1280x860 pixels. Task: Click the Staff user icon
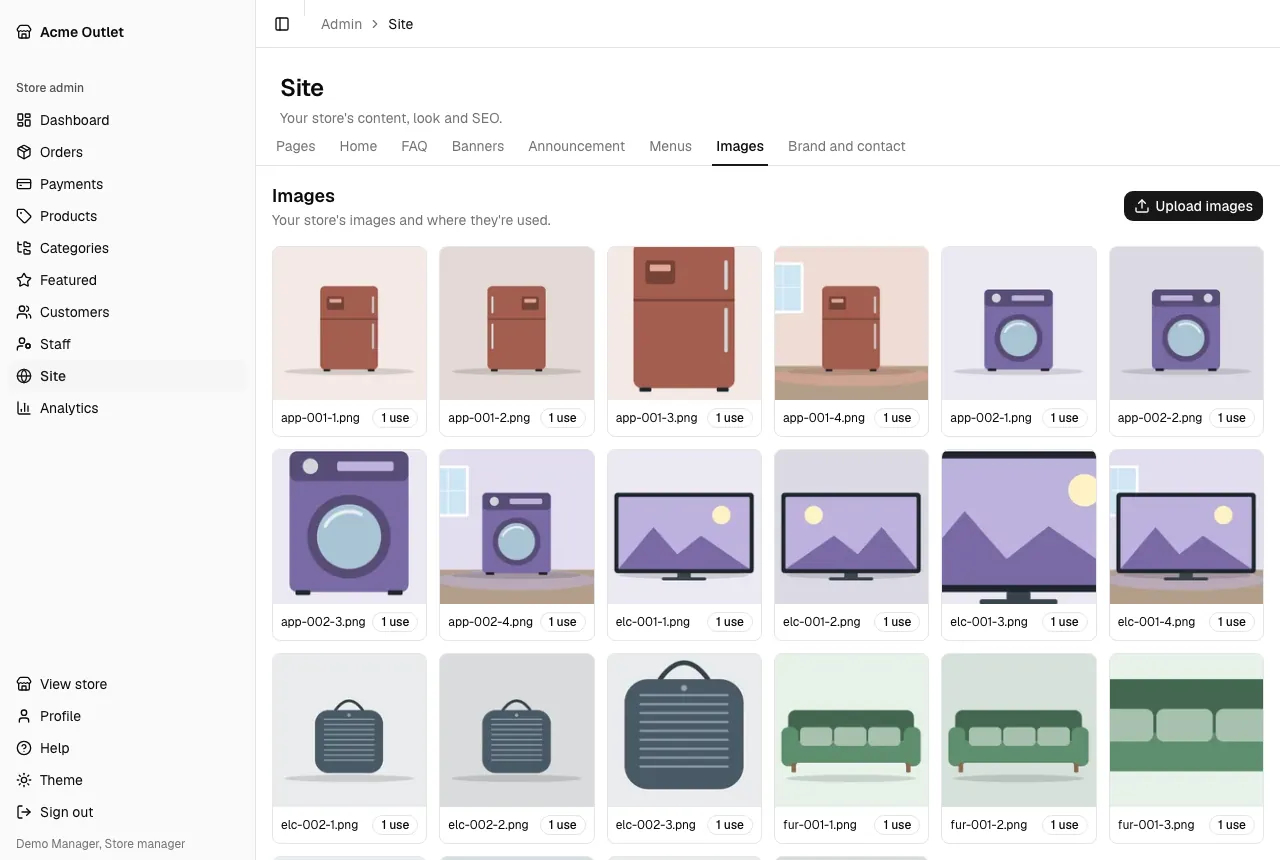coord(24,344)
